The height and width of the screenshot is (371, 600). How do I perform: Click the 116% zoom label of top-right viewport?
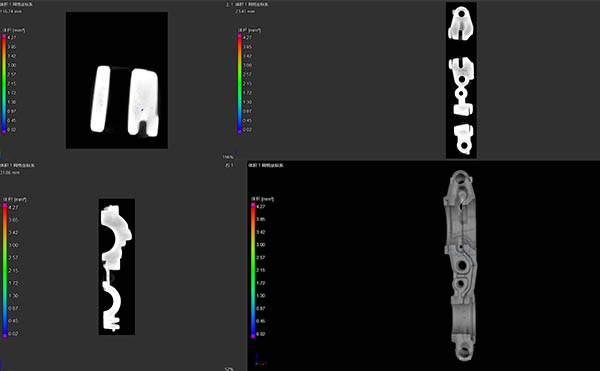(x=228, y=157)
